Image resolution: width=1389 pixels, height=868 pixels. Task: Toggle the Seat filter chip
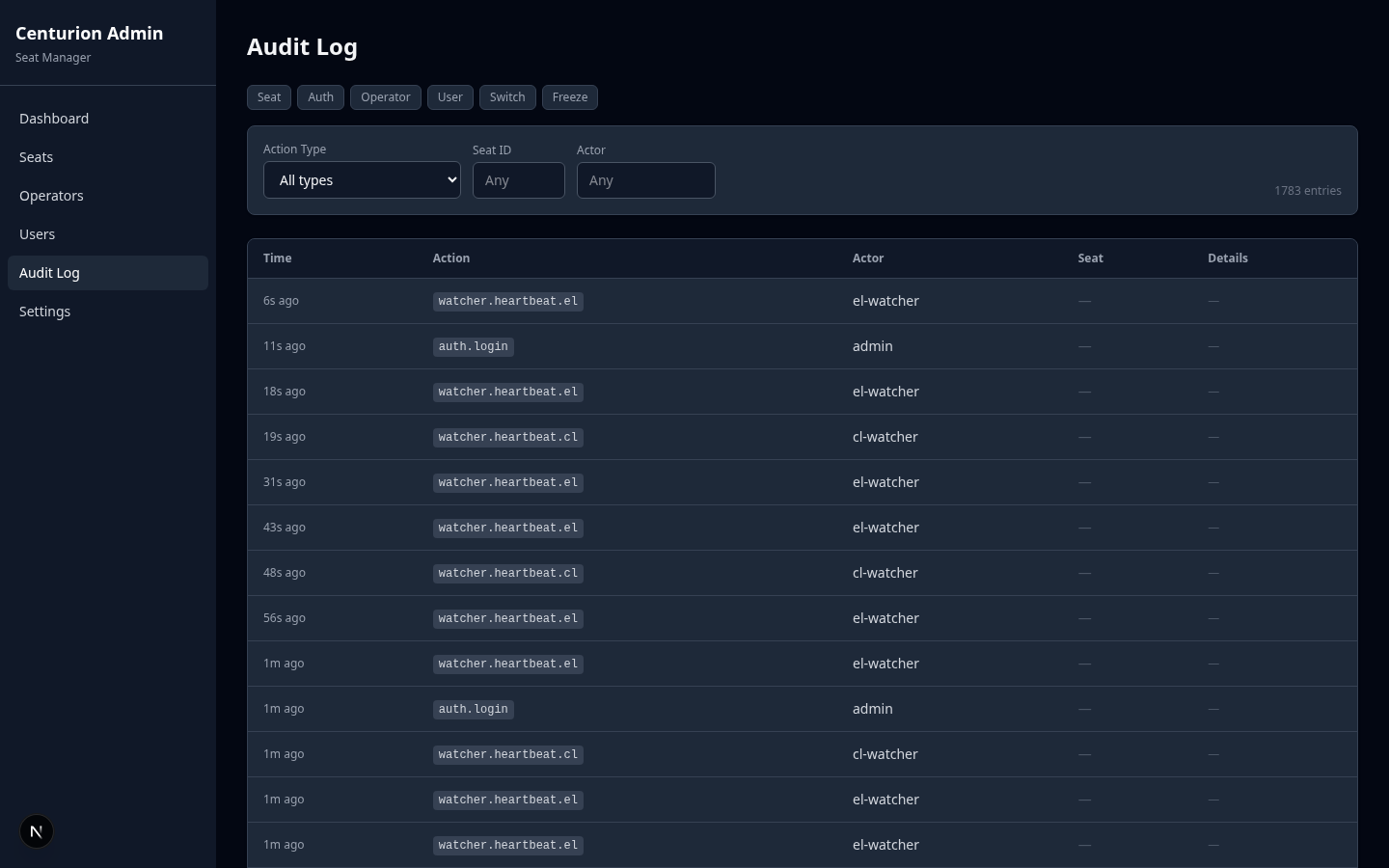(269, 96)
